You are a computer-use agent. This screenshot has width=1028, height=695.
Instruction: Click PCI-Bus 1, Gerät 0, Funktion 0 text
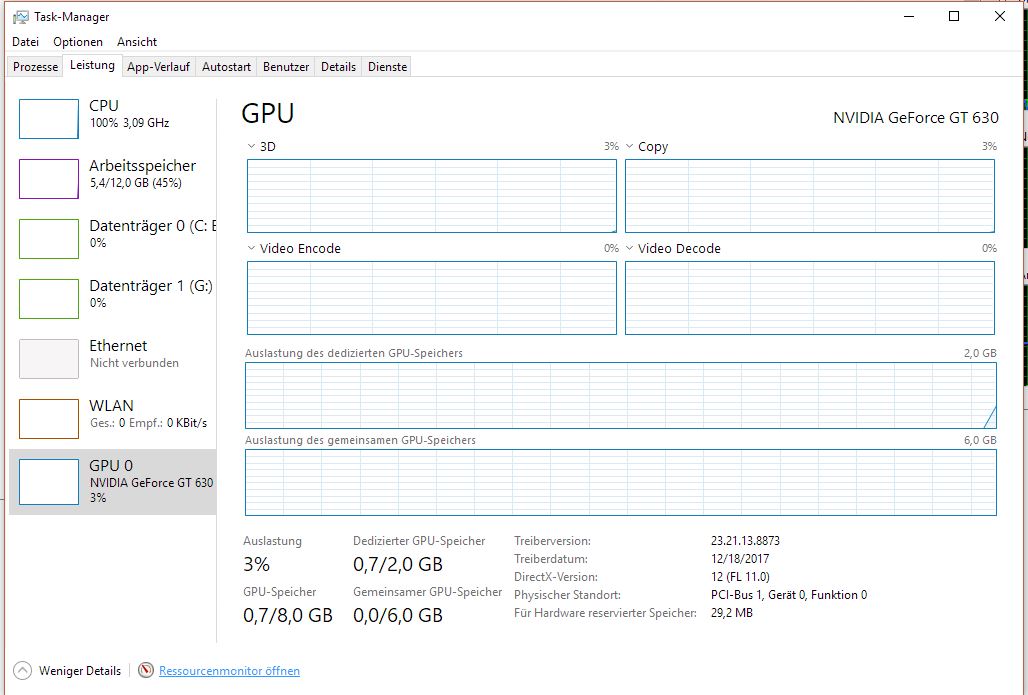(789, 595)
